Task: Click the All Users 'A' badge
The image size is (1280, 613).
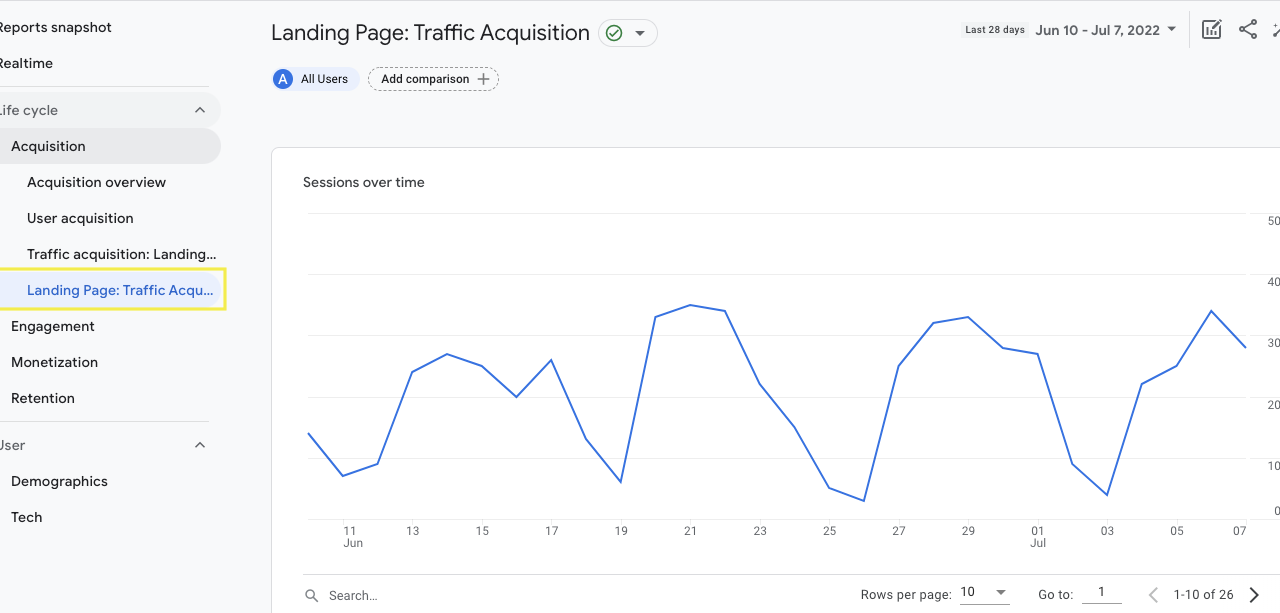Action: [283, 79]
